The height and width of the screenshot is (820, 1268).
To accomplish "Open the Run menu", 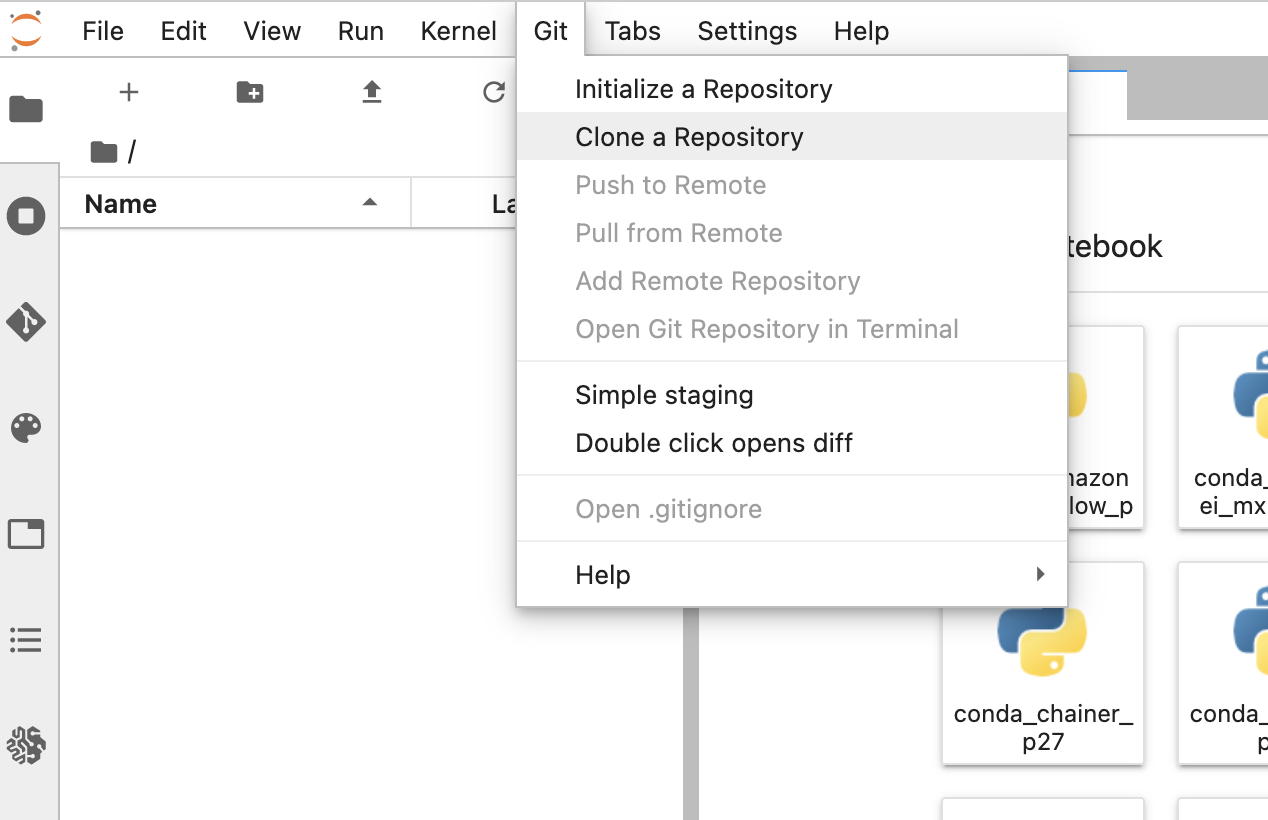I will pos(361,31).
